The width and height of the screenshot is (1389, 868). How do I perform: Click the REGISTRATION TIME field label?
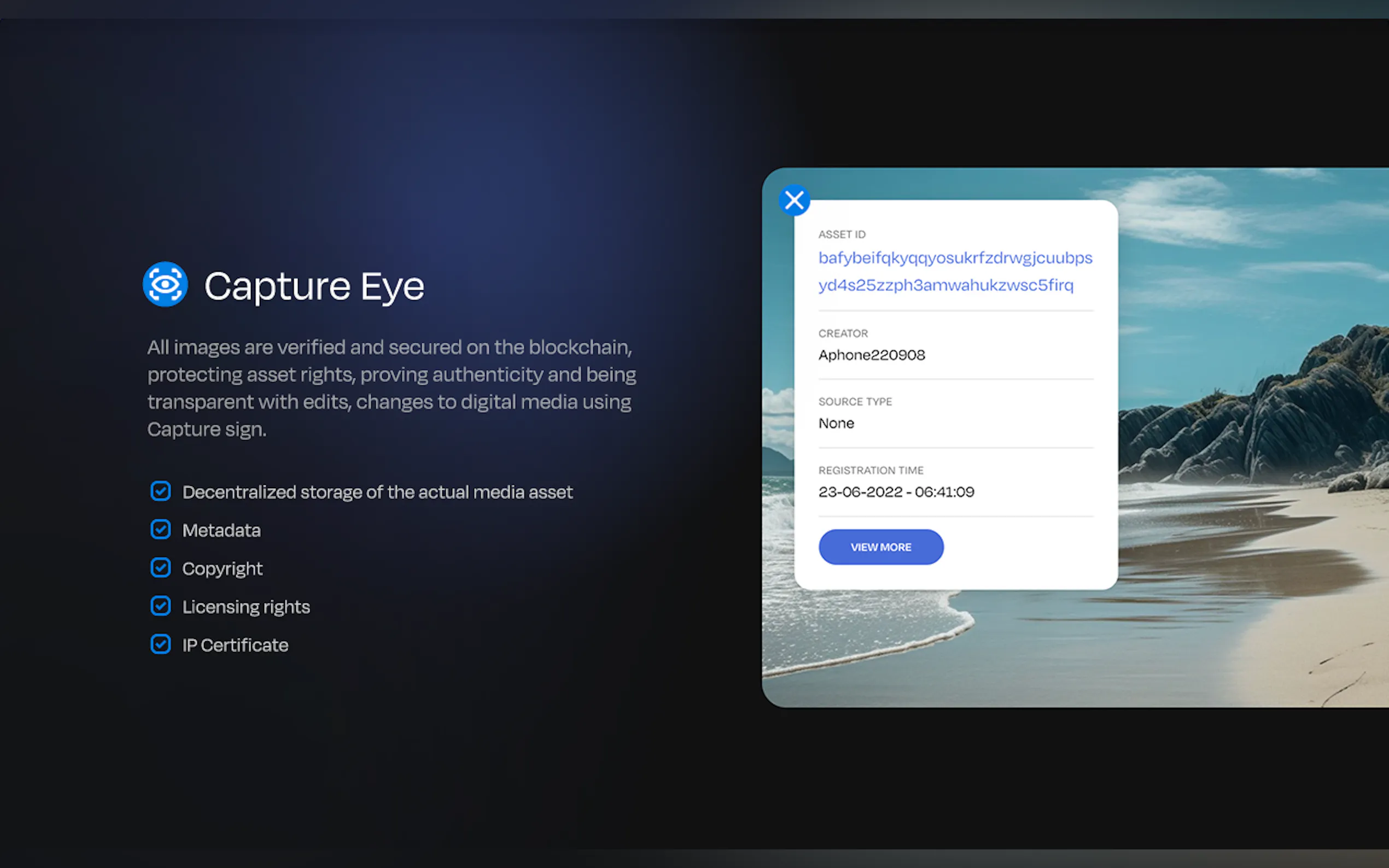[871, 470]
